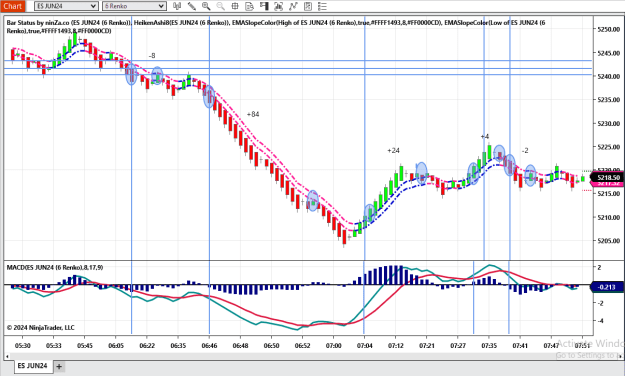Open the data box icon

(250, 6)
